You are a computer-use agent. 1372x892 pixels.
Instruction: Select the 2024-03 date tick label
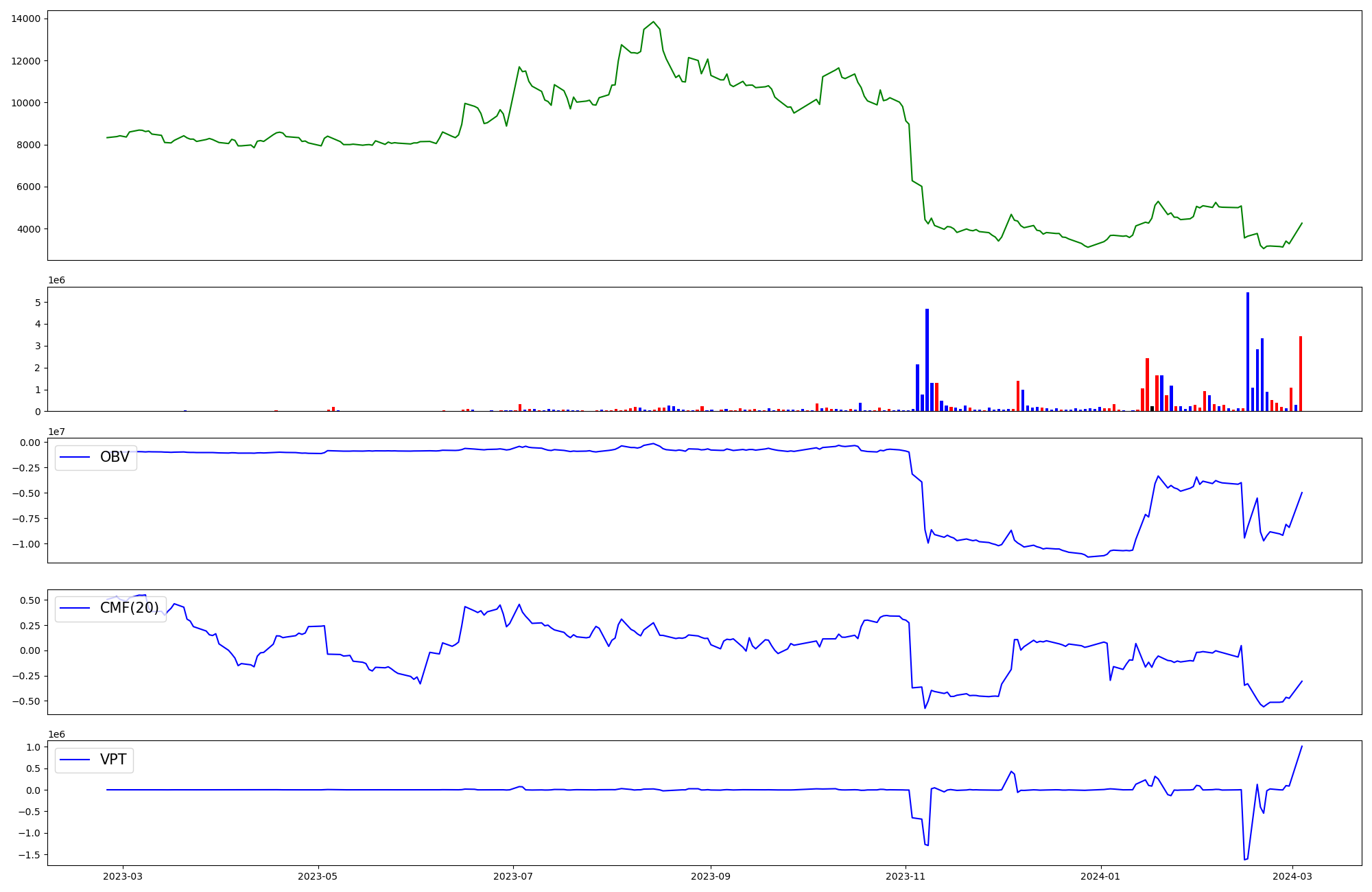pyautogui.click(x=1292, y=876)
